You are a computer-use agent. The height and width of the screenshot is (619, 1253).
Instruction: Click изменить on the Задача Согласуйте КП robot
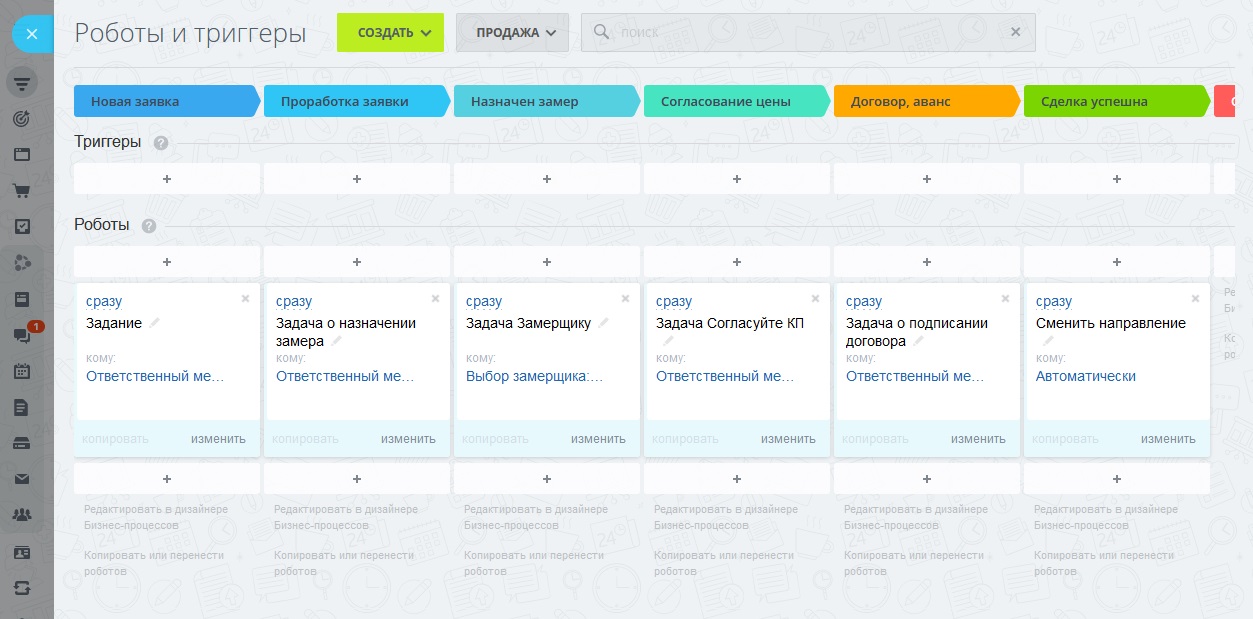point(788,439)
